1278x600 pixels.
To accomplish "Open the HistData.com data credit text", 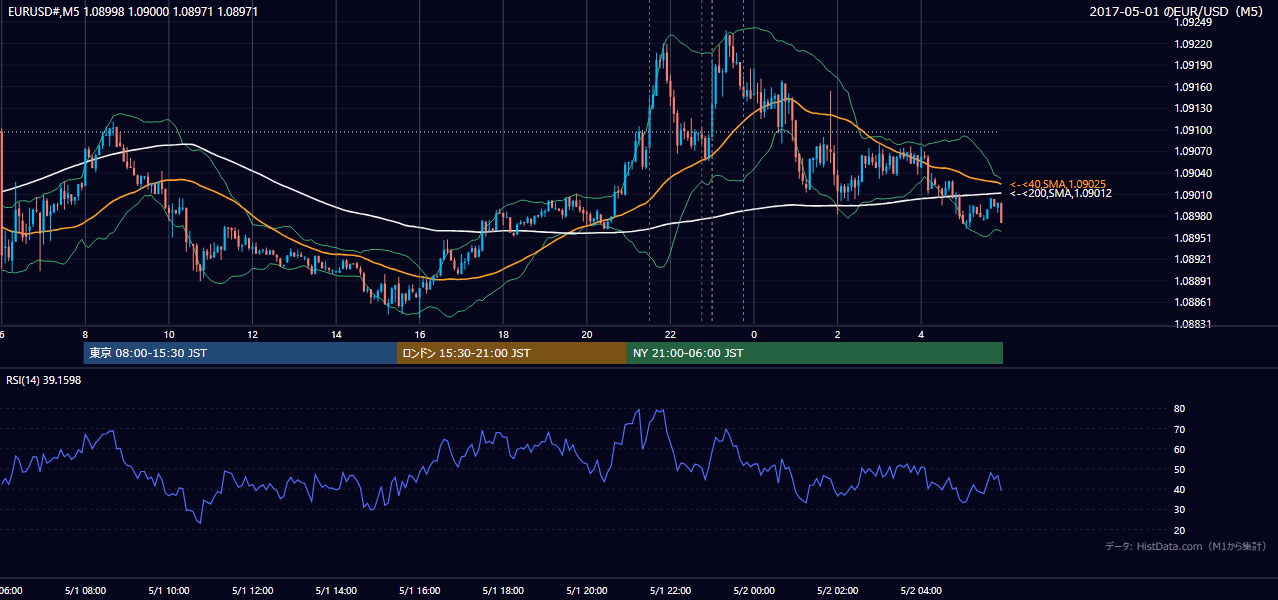I will tap(1186, 546).
